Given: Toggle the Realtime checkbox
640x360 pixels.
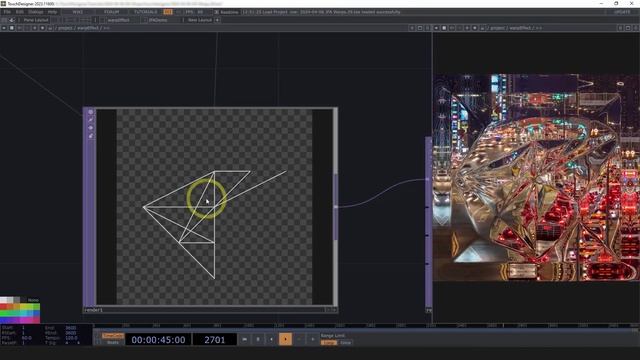Looking at the screenshot, I should point(217,12).
